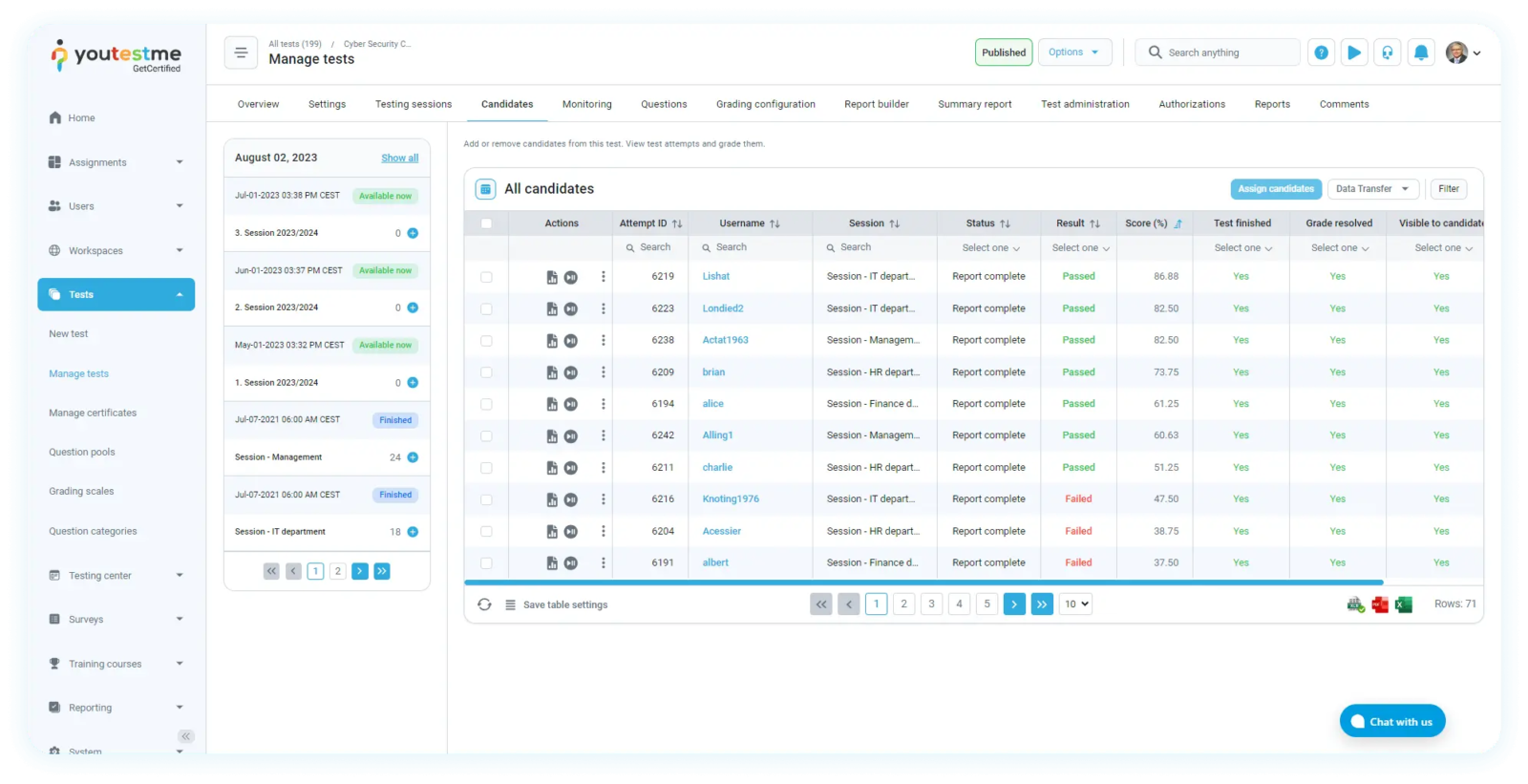Viewport: 1528px width, 784px height.
Task: Check the select-all header checkbox
Action: point(486,223)
